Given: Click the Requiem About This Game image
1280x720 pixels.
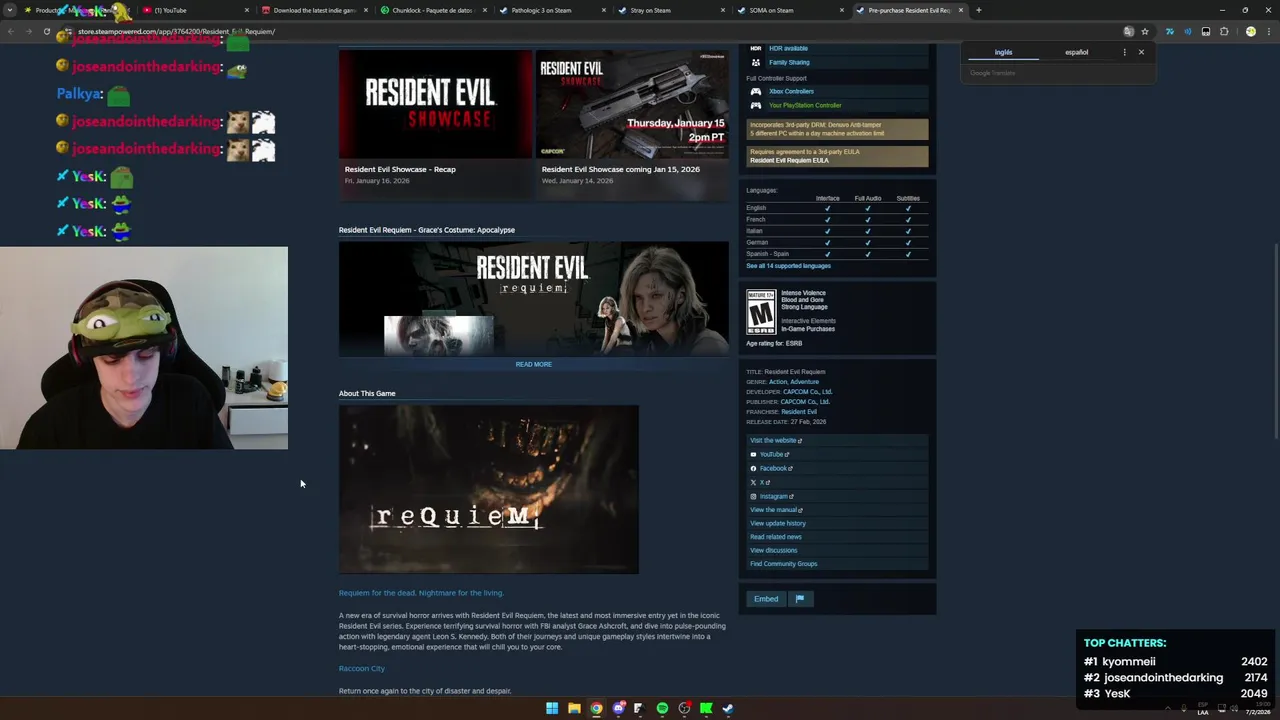Looking at the screenshot, I should (488, 489).
